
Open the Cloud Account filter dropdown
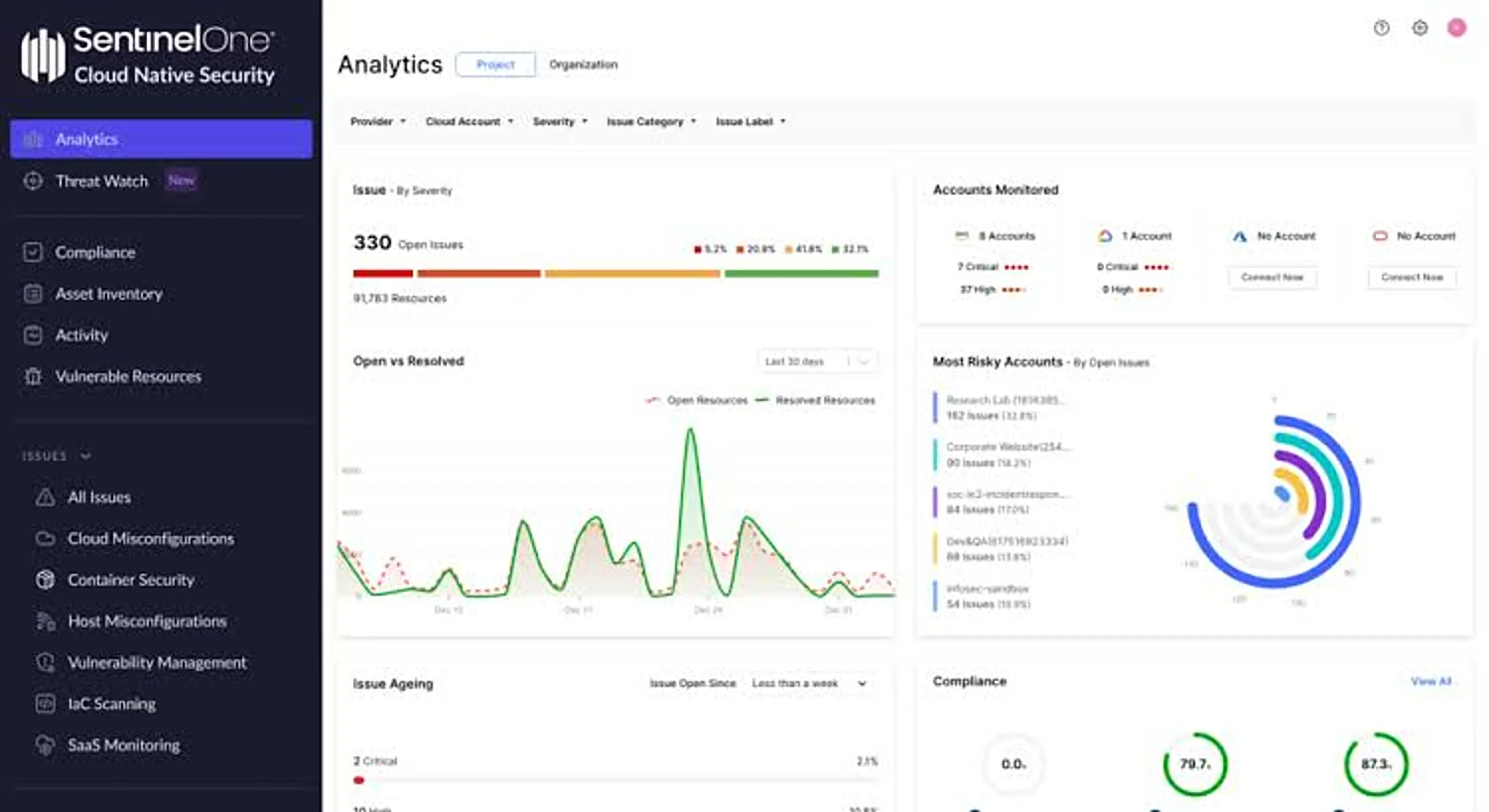click(470, 121)
